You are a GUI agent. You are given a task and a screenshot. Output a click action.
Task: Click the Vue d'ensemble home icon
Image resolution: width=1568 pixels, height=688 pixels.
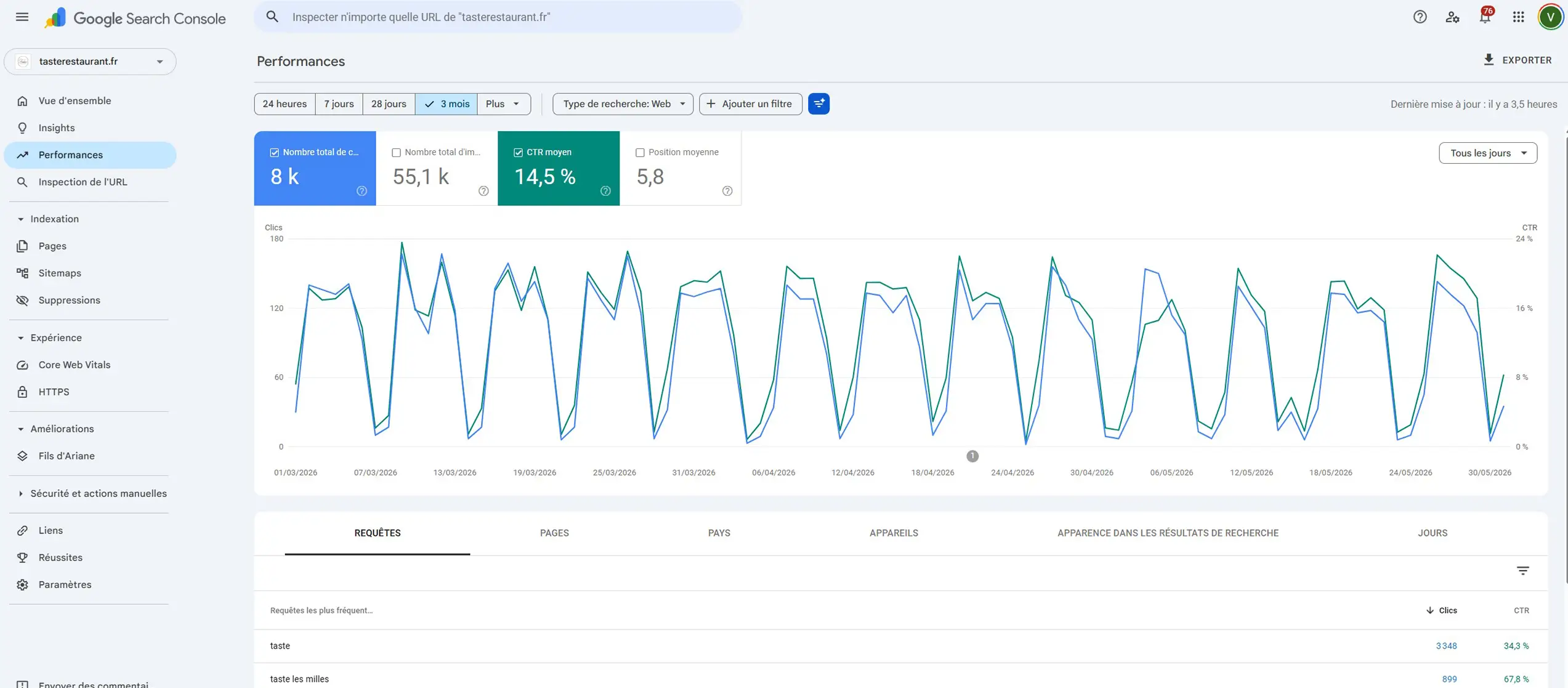pyautogui.click(x=22, y=101)
